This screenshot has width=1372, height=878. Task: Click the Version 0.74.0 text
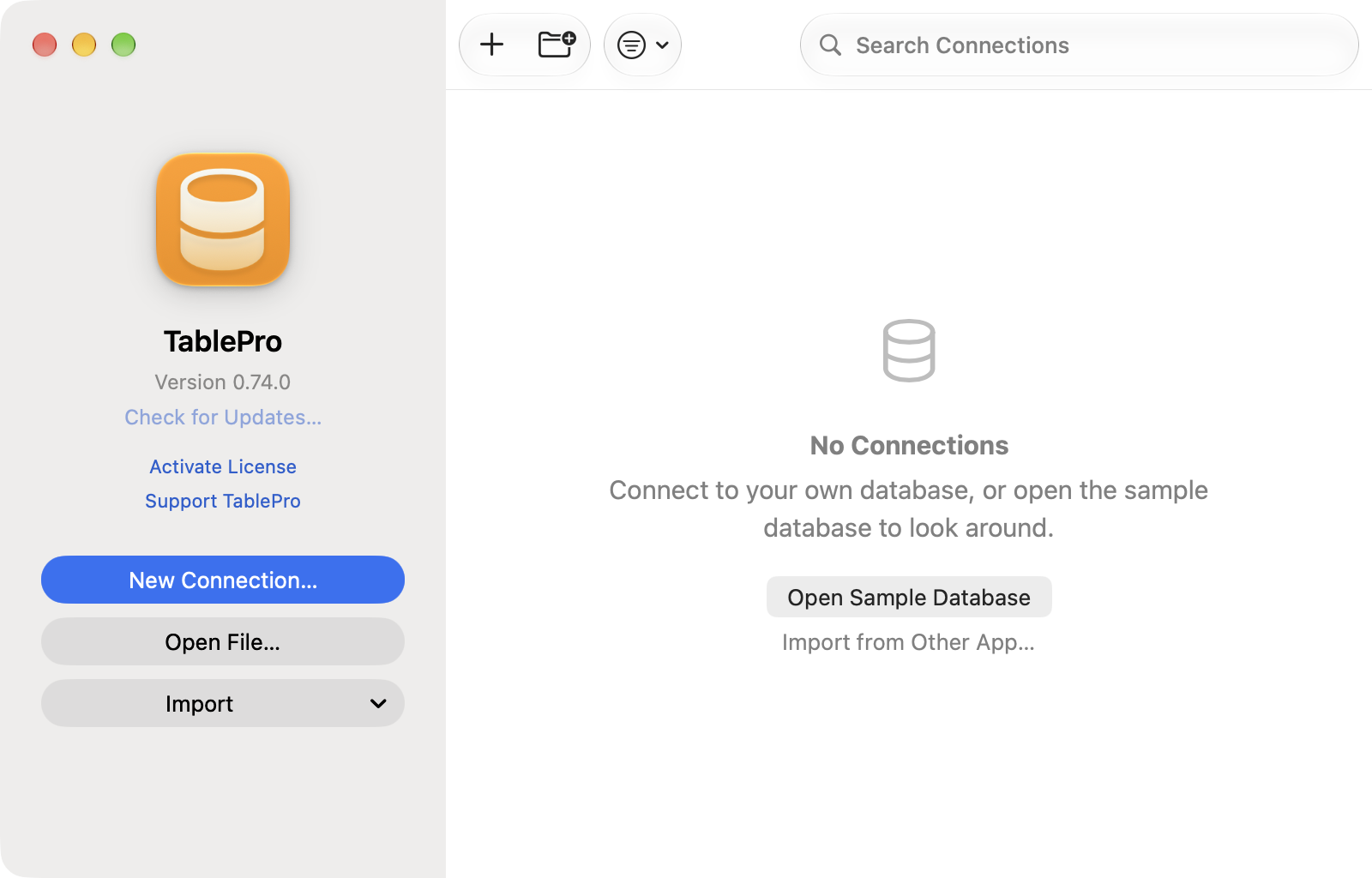pyautogui.click(x=223, y=382)
